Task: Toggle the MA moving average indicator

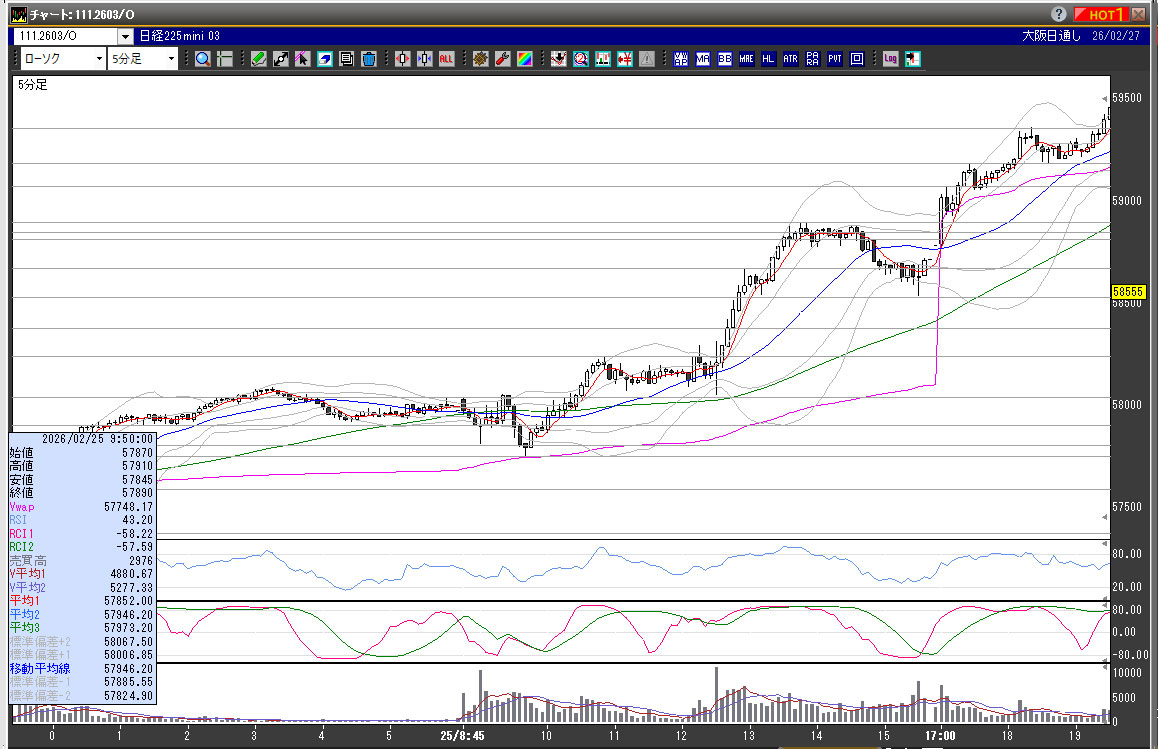Action: [x=703, y=59]
